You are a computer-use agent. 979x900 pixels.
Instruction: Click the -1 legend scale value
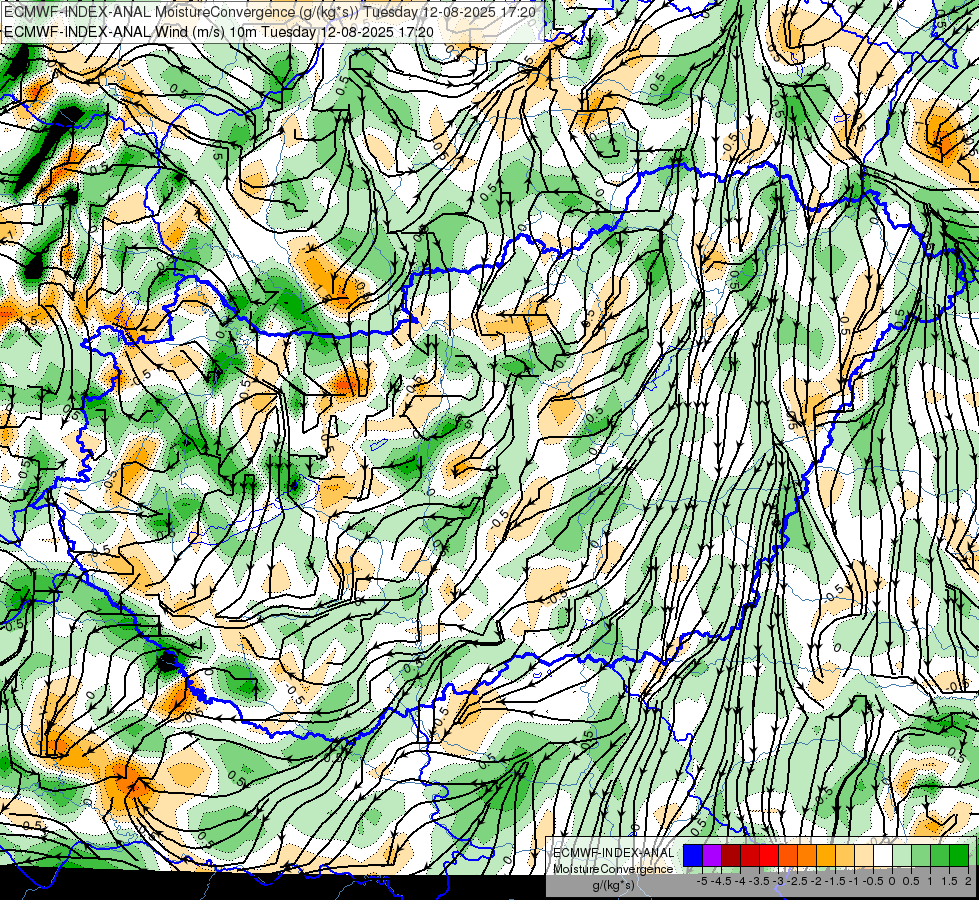854,881
